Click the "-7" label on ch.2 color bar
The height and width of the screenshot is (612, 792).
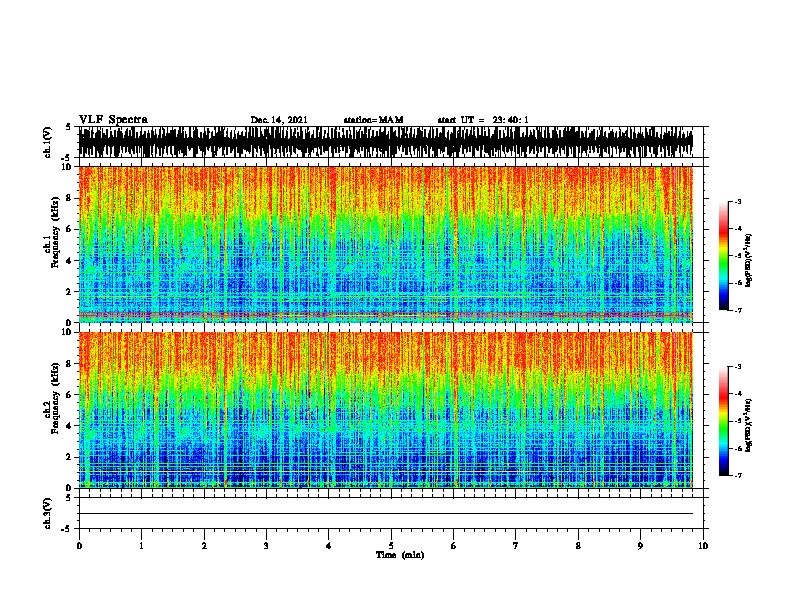(x=738, y=476)
